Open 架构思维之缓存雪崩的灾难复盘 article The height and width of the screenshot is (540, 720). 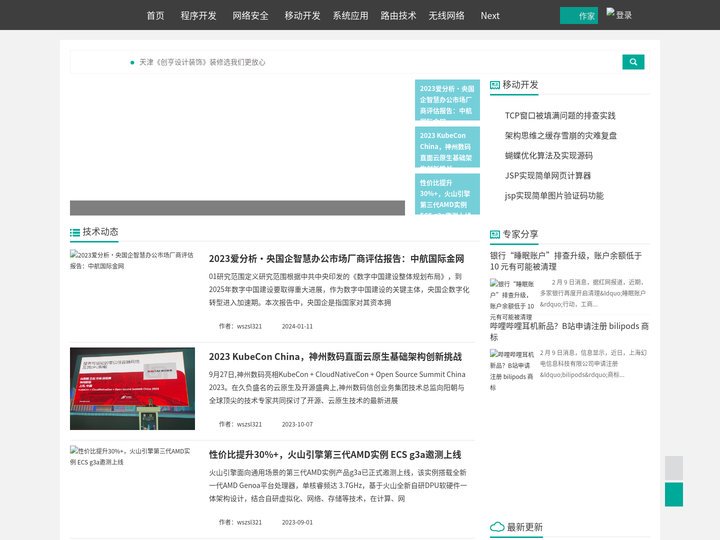click(561, 135)
